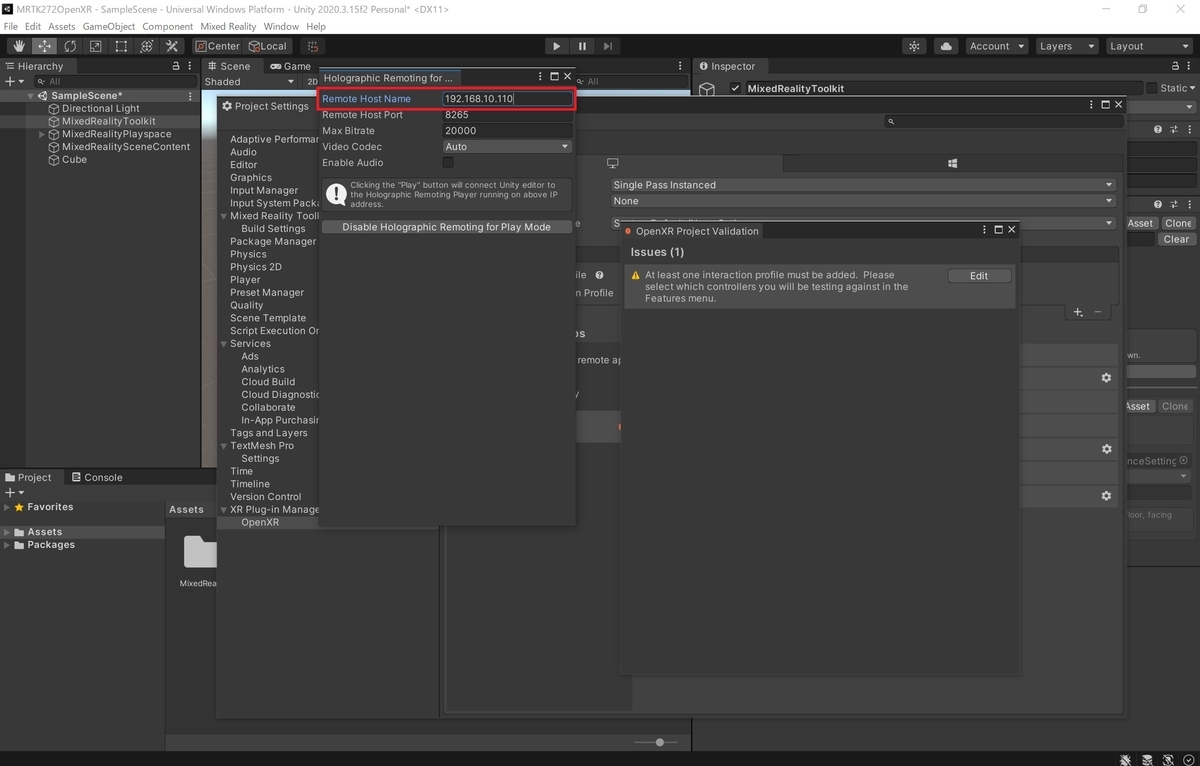Open the Video Codec Auto dropdown

[x=507, y=147]
